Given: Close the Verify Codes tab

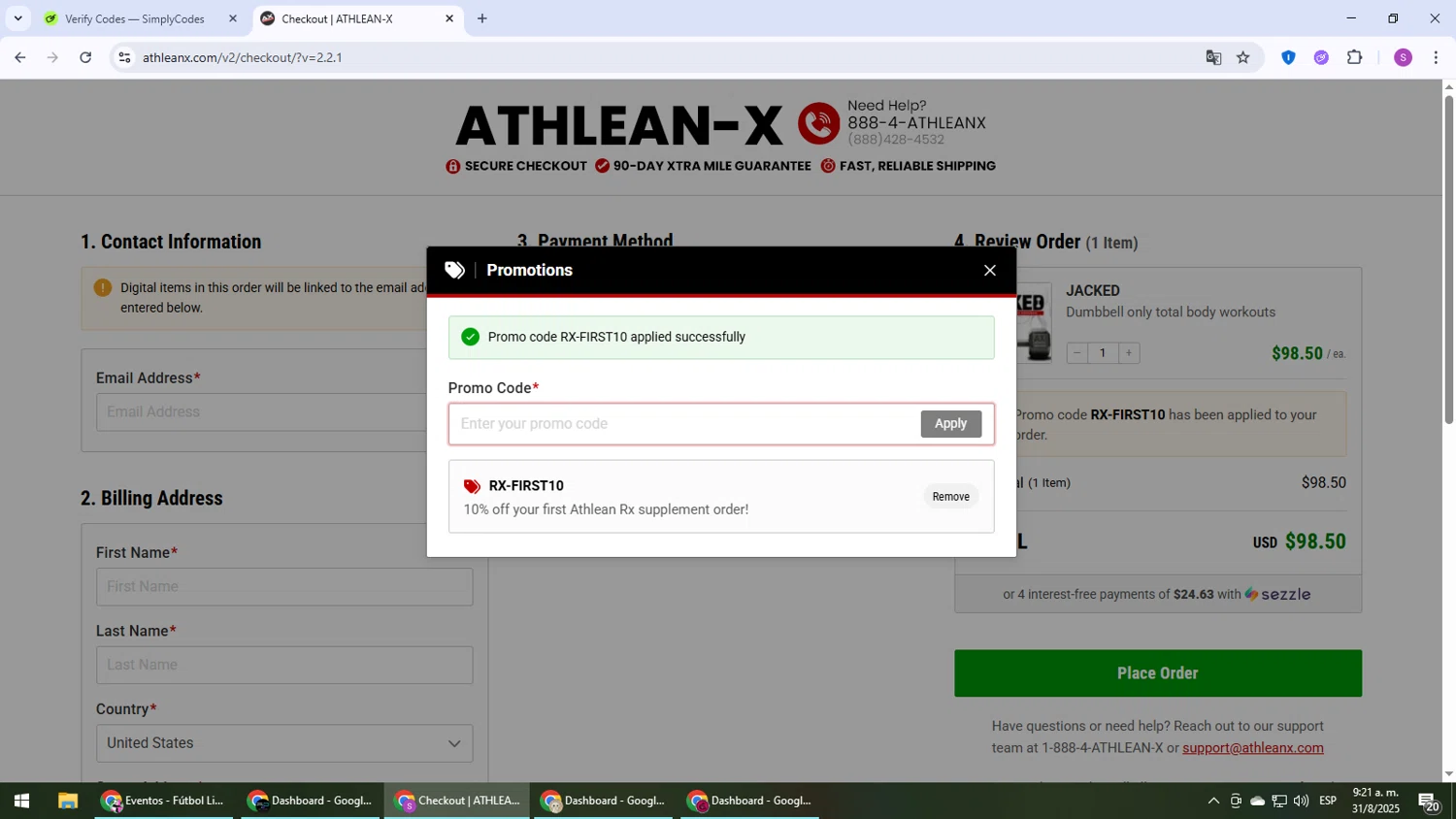Looking at the screenshot, I should point(233,18).
